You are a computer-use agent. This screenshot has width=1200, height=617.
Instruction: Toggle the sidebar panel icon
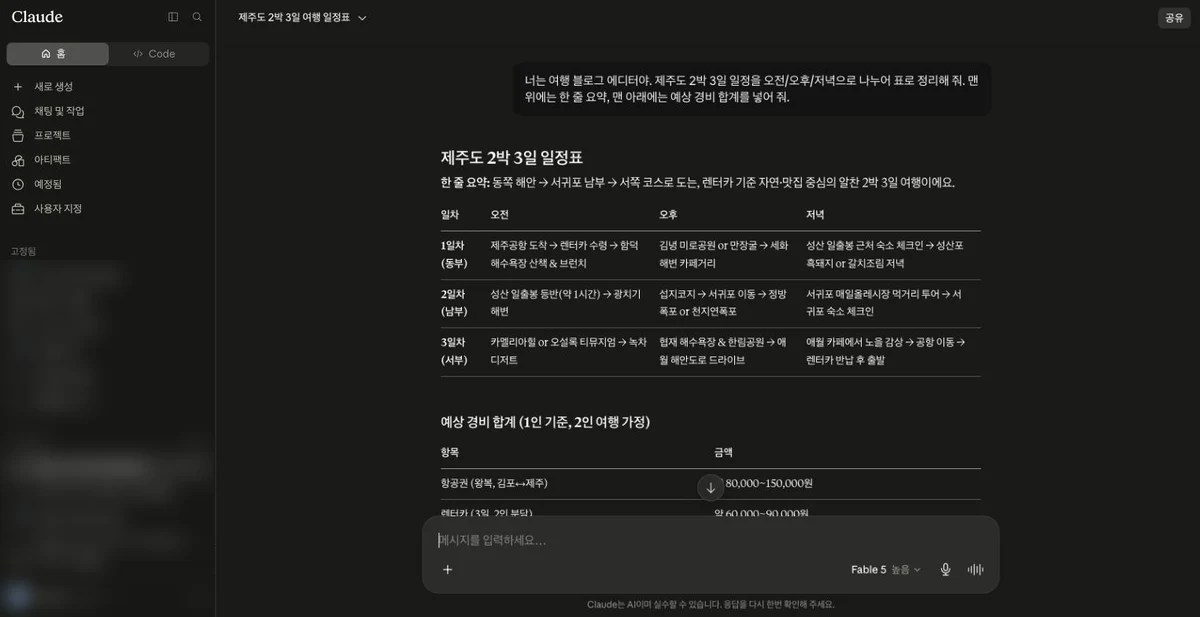(173, 17)
